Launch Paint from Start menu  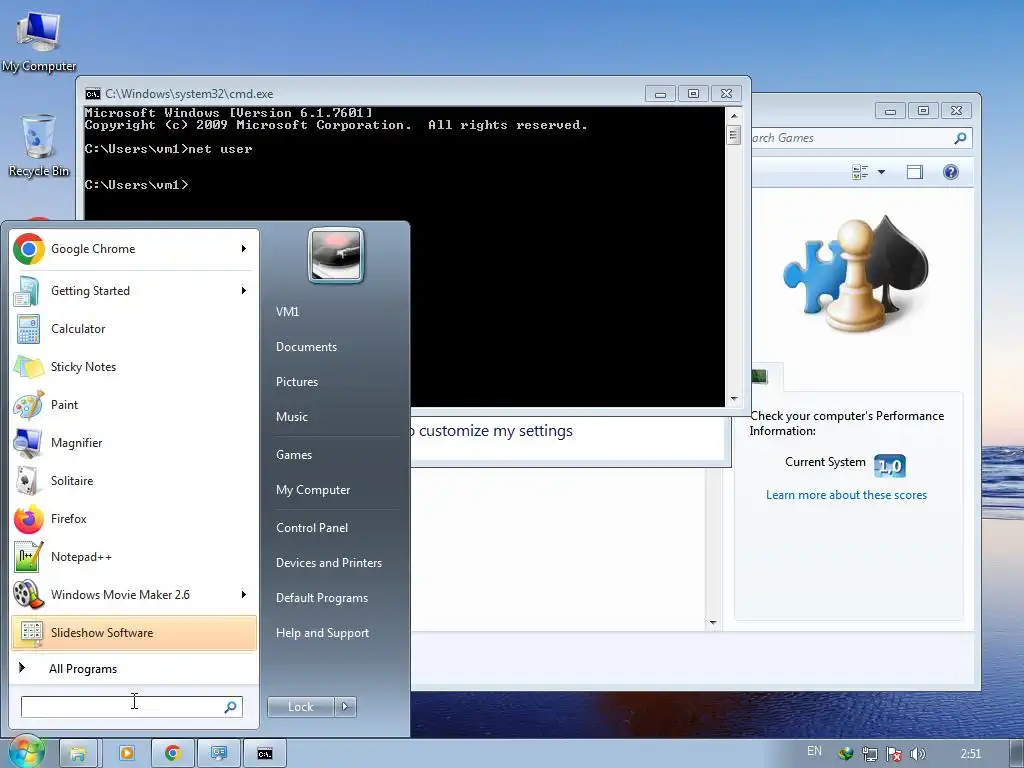click(134, 404)
